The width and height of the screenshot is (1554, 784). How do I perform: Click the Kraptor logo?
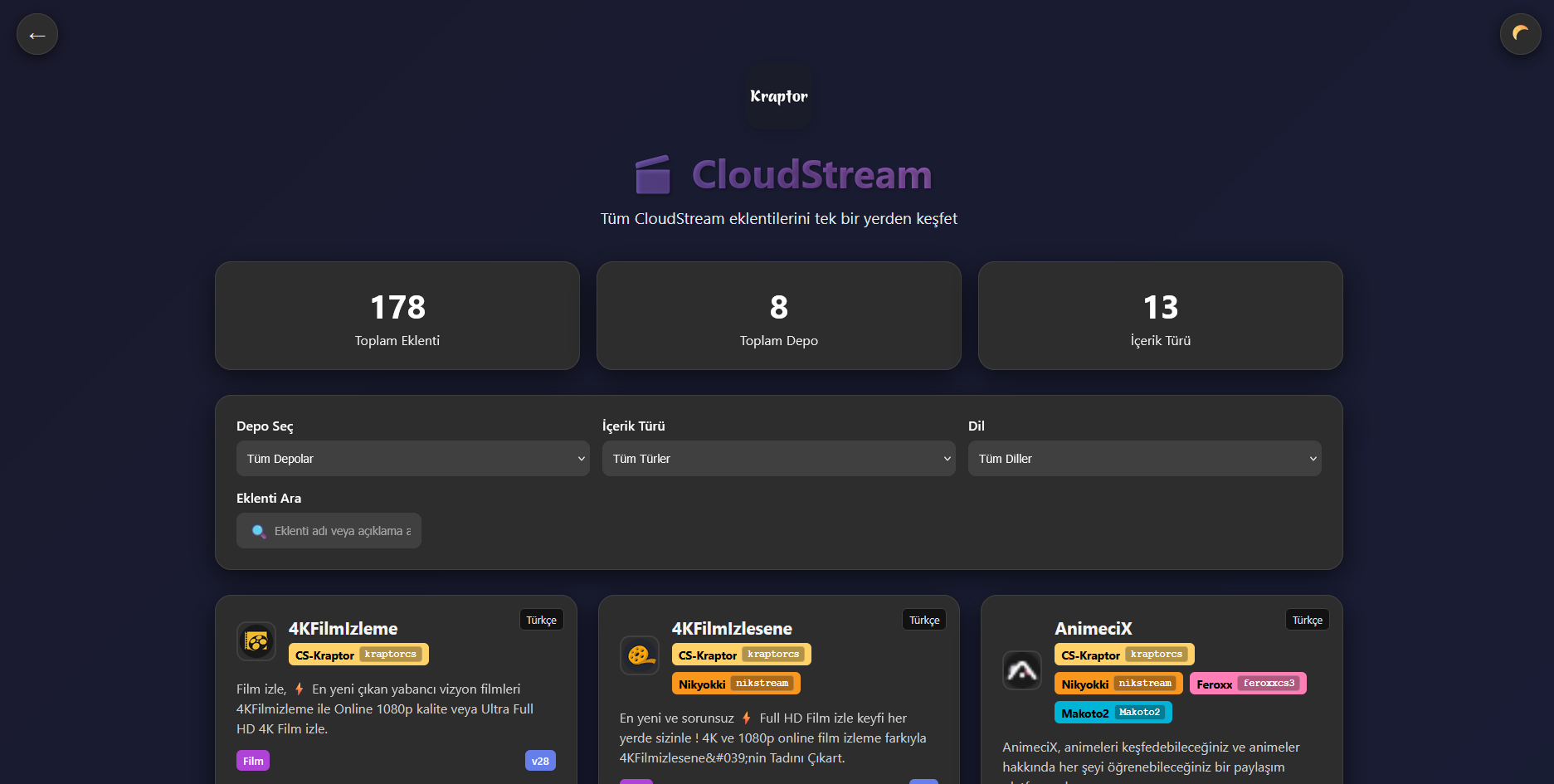[x=778, y=96]
